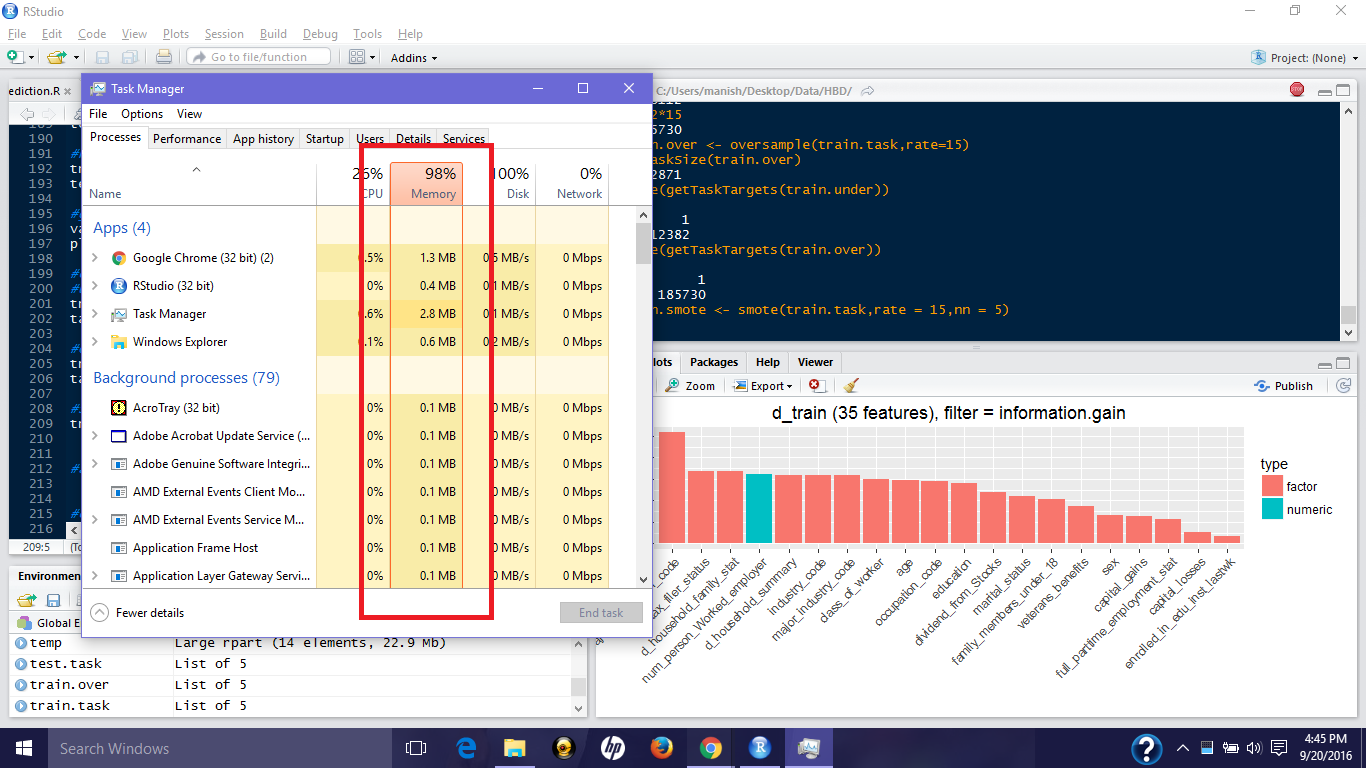Click the remove current plot icon

pyautogui.click(x=815, y=386)
